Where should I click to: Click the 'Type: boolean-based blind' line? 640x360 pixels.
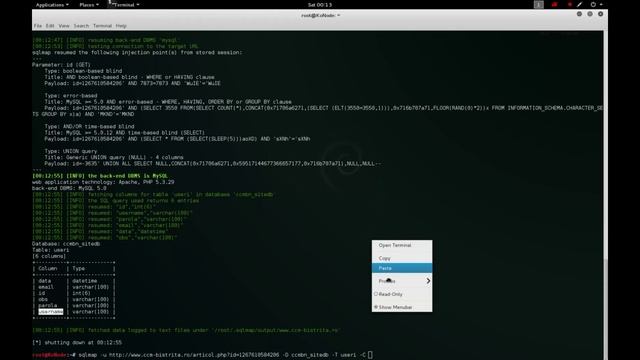pyautogui.click(x=83, y=71)
